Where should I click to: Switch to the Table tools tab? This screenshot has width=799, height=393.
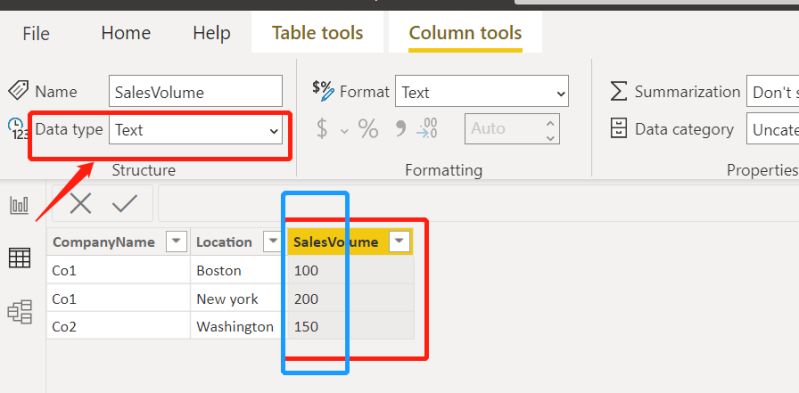pyautogui.click(x=317, y=33)
